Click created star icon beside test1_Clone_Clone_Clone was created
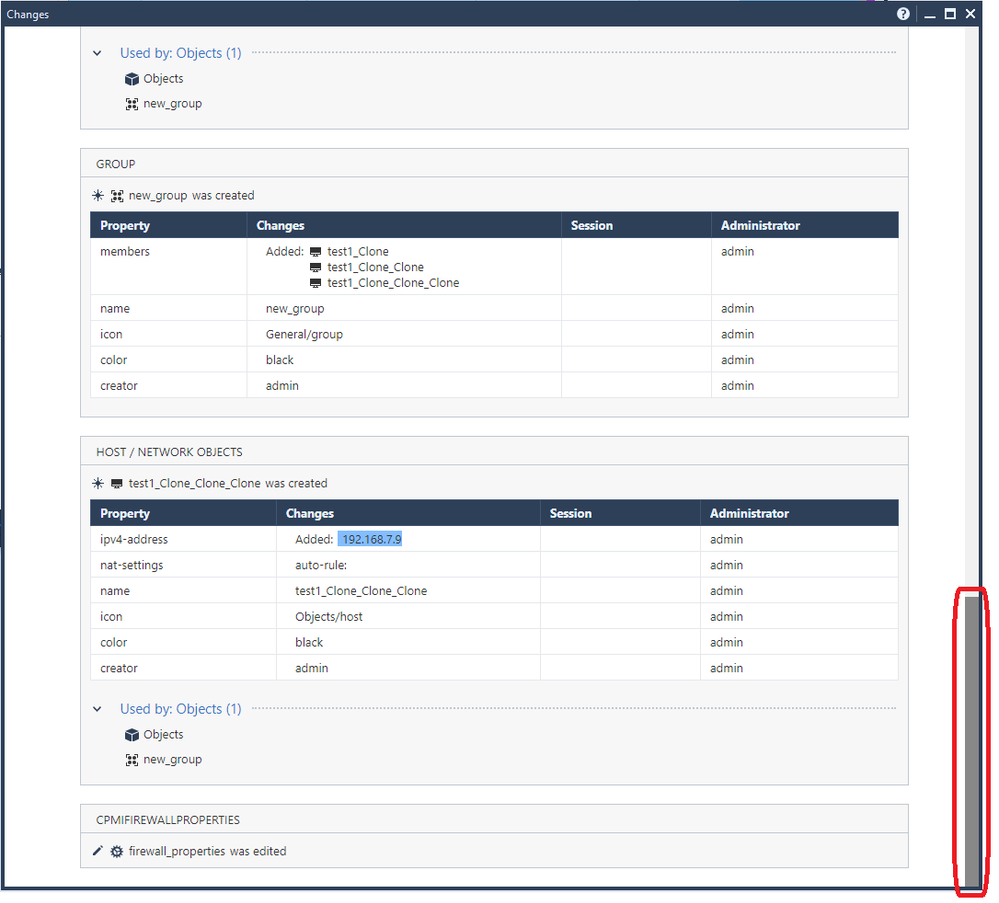 pos(97,484)
